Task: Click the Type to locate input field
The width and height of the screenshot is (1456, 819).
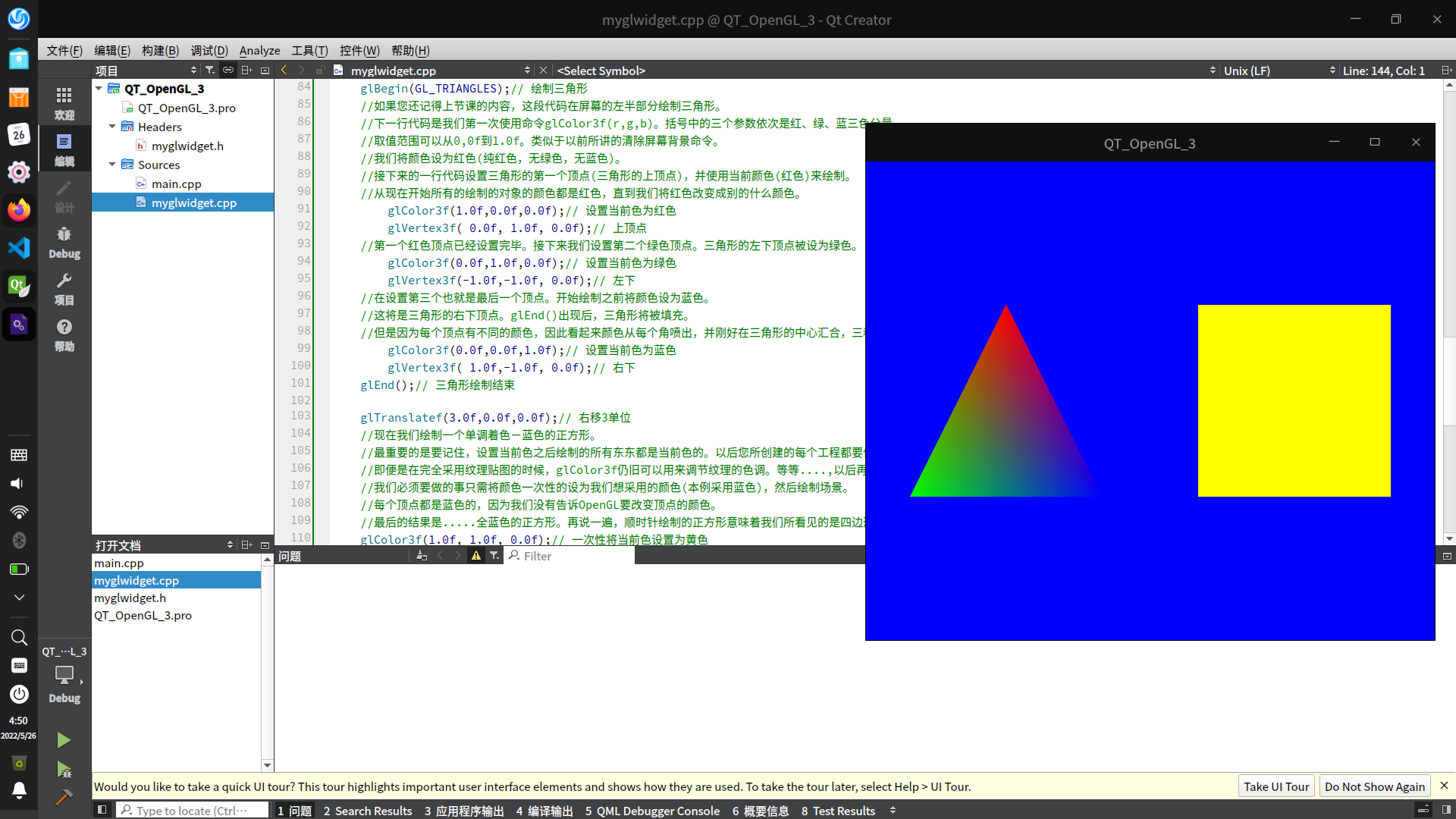Action: point(193,811)
